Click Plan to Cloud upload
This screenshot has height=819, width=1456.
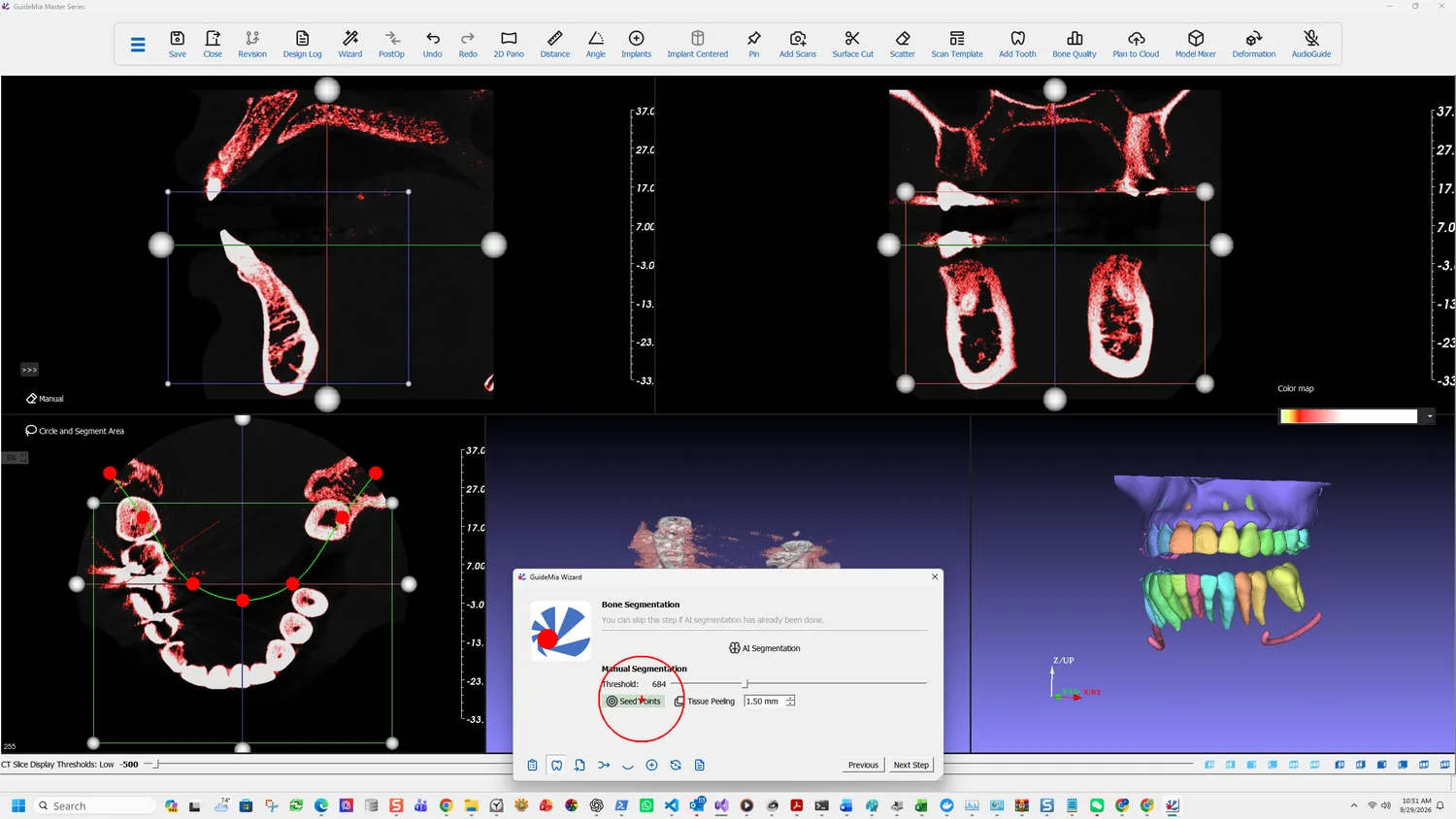(1136, 44)
